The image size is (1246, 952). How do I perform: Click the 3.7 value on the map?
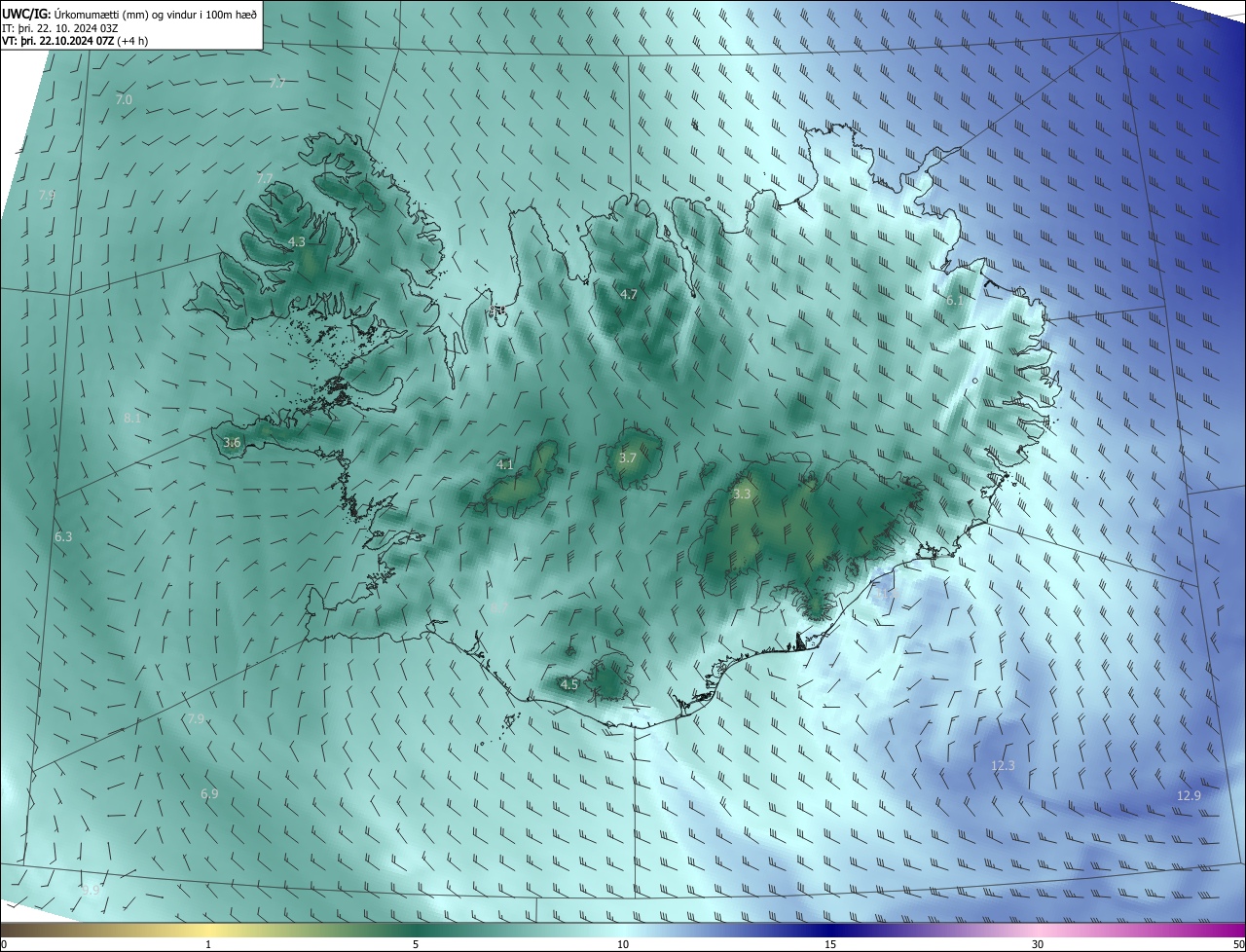tap(628, 458)
